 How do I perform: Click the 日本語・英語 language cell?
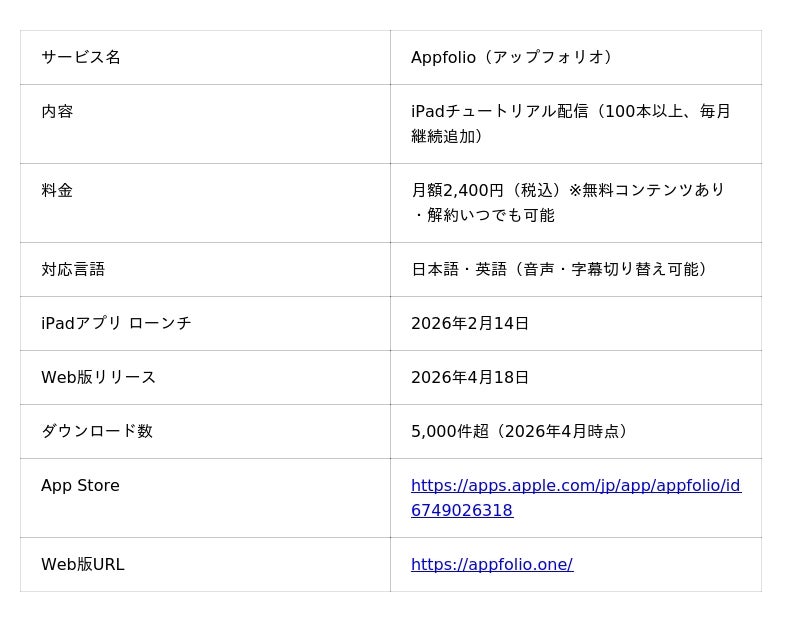click(562, 270)
